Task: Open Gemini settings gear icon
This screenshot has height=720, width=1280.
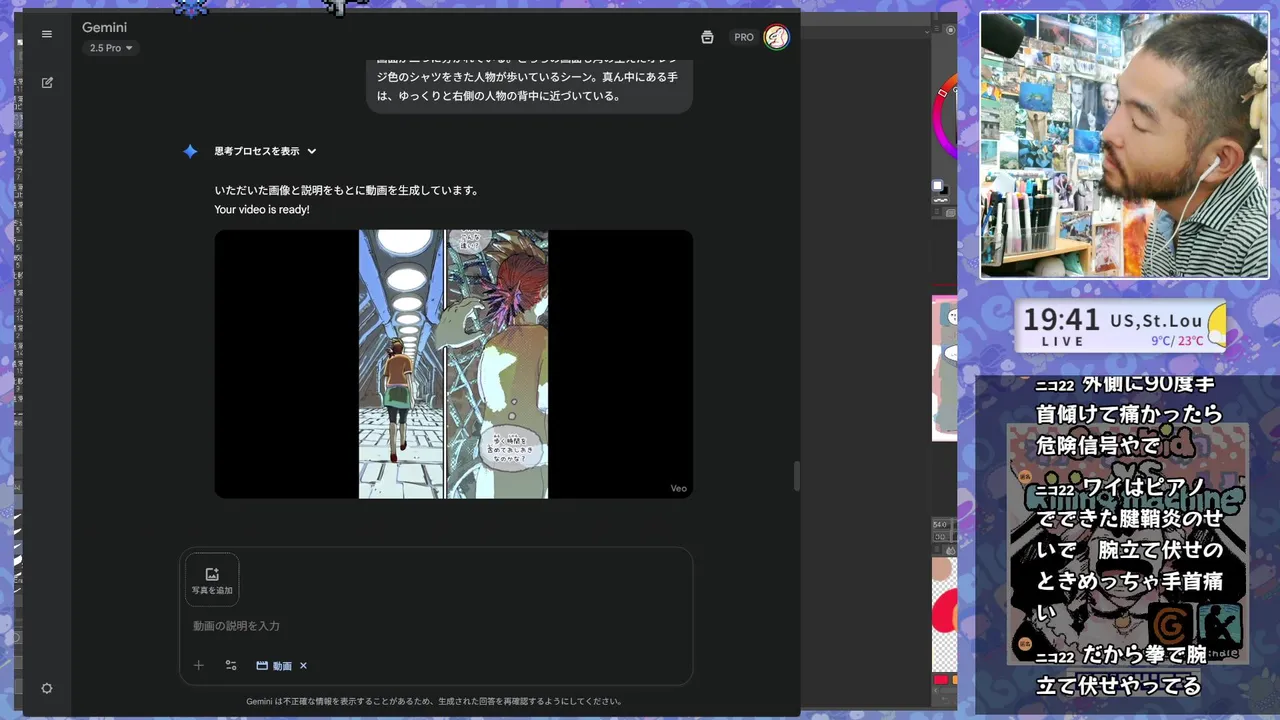Action: (46, 688)
